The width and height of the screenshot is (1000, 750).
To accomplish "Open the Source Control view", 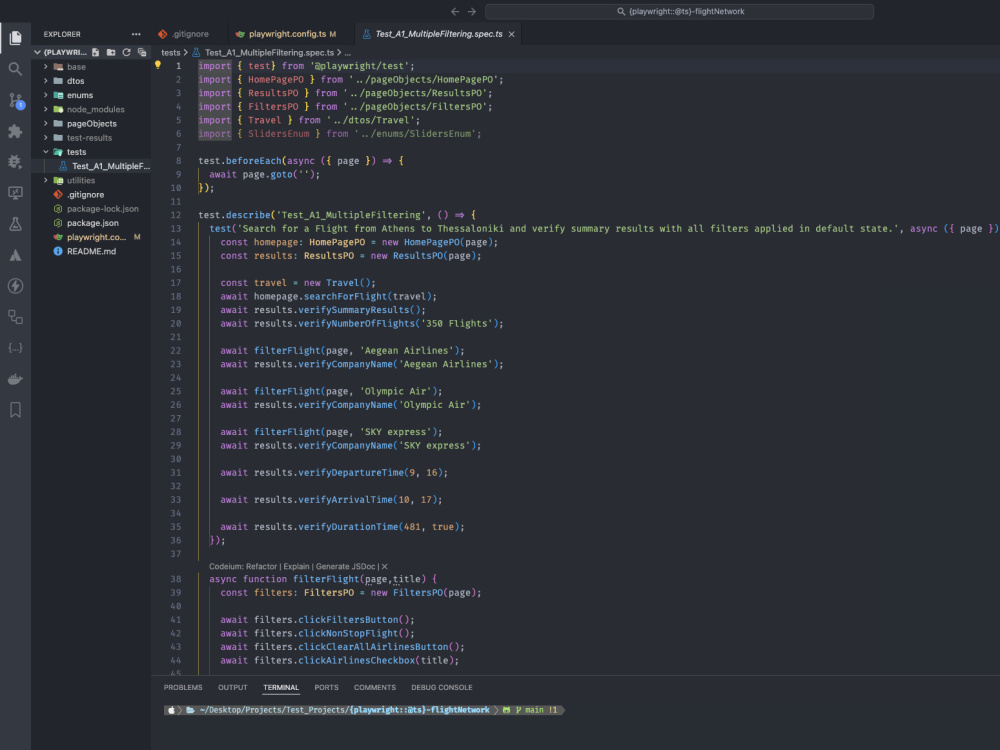I will point(15,100).
